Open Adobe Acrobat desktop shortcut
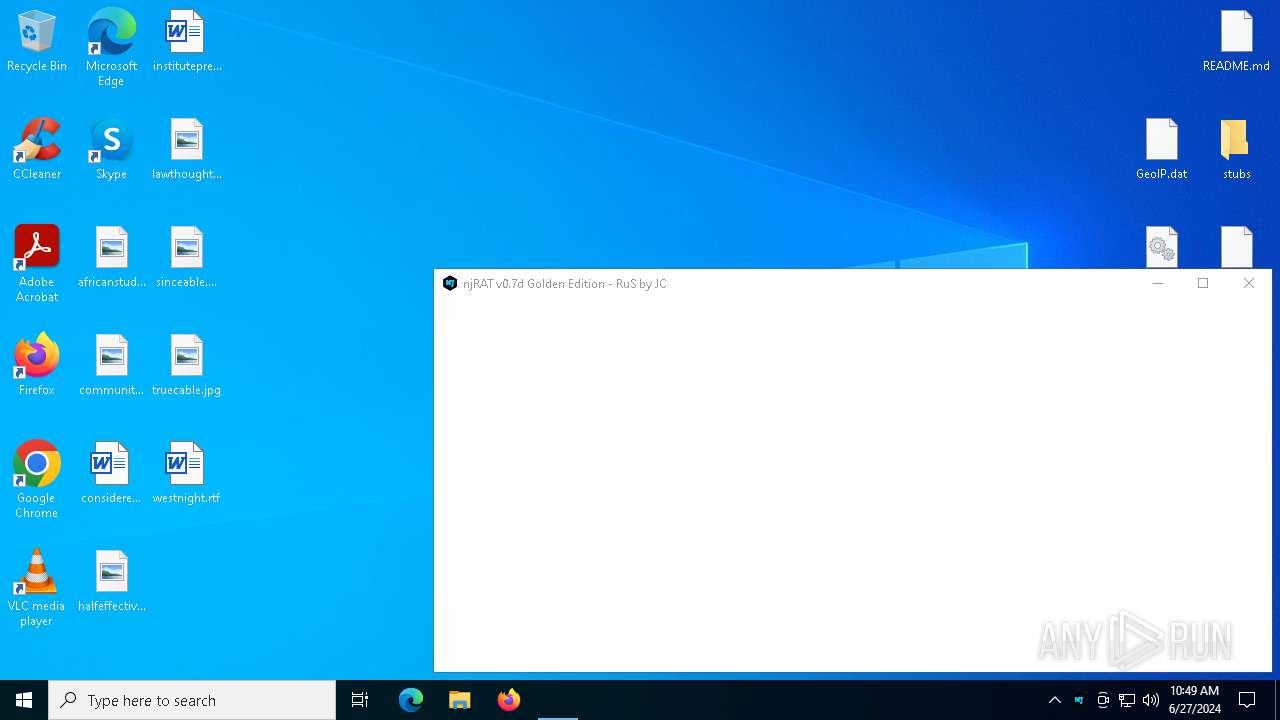 [37, 264]
